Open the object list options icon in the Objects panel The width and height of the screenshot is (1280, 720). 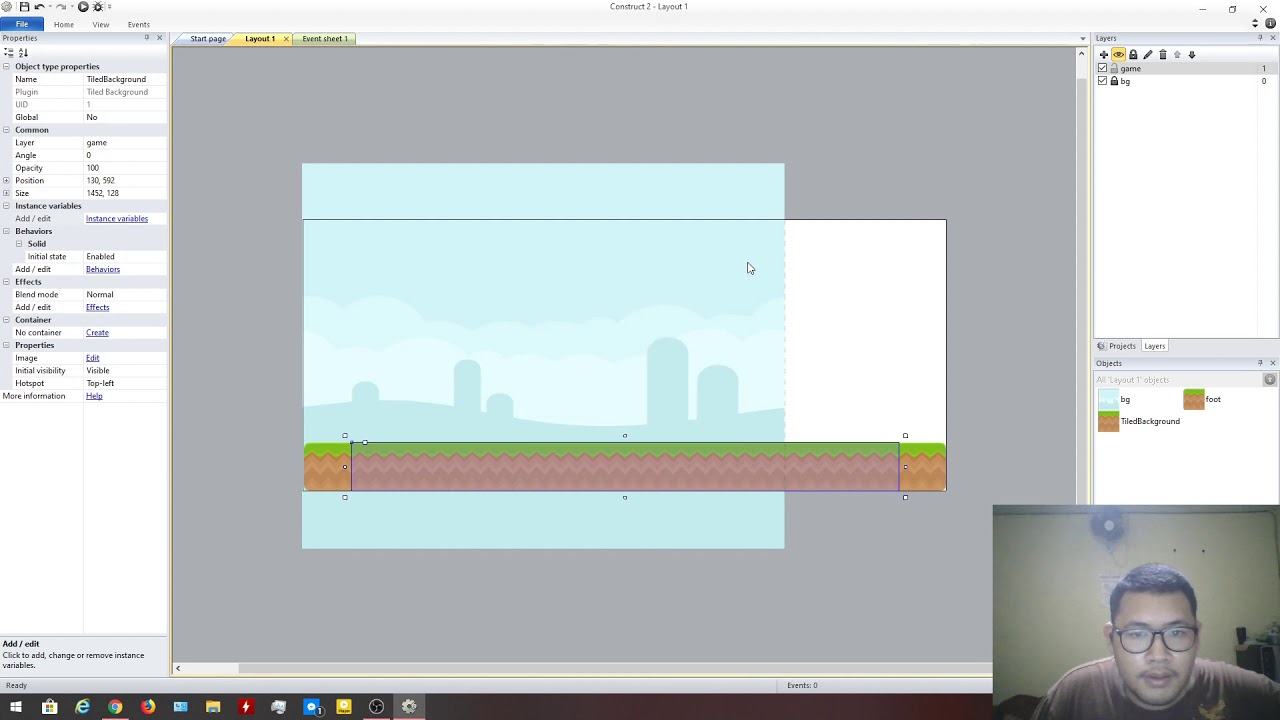(1270, 380)
